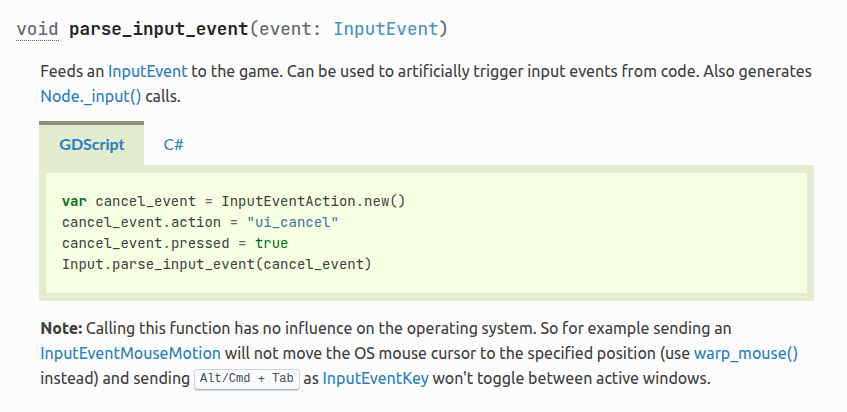Image resolution: width=847 pixels, height=412 pixels.
Task: Click InputEventAction.new() in the code sample
Action: pyautogui.click(x=313, y=200)
